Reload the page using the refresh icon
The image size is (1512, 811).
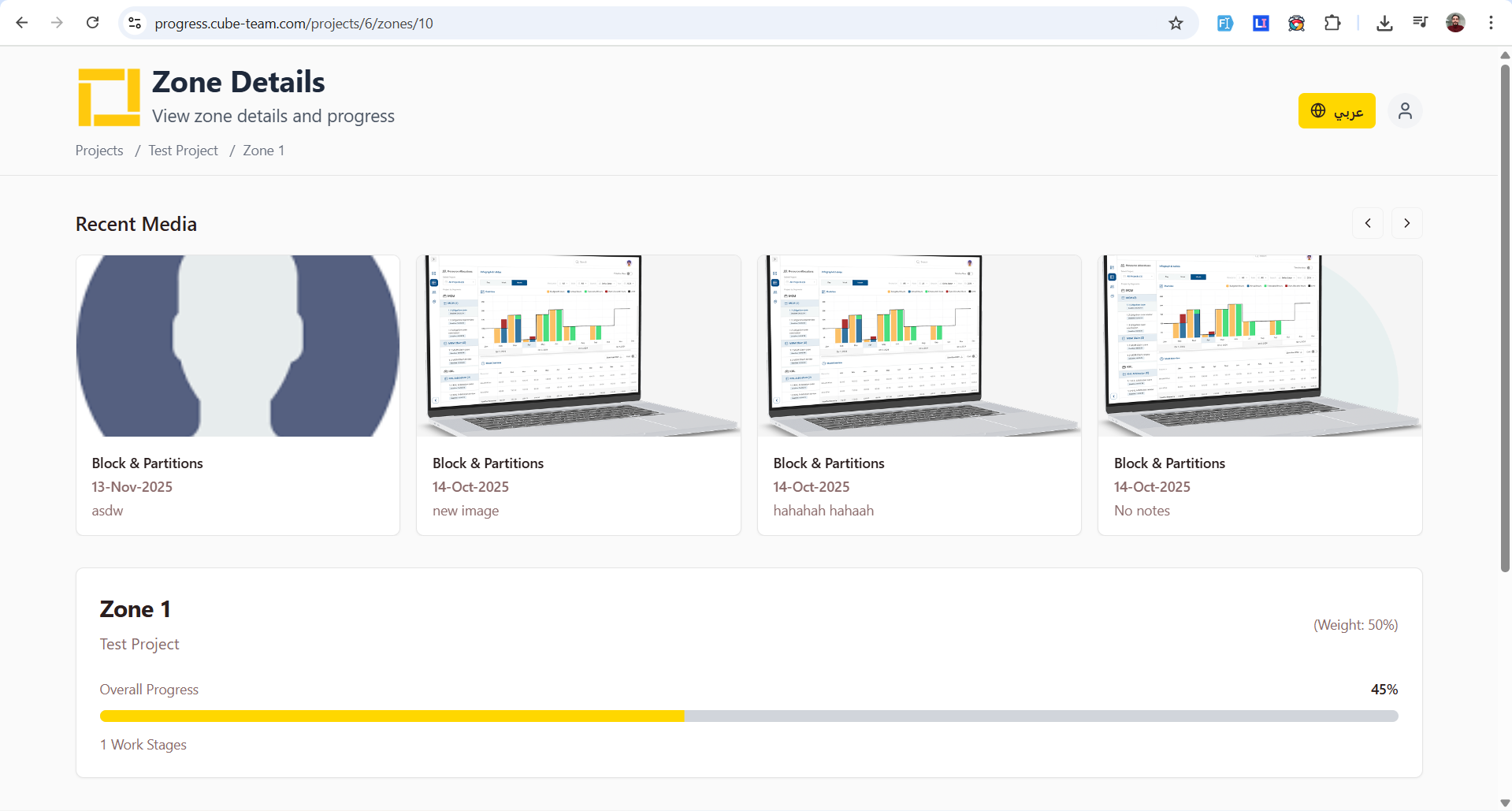(x=93, y=23)
